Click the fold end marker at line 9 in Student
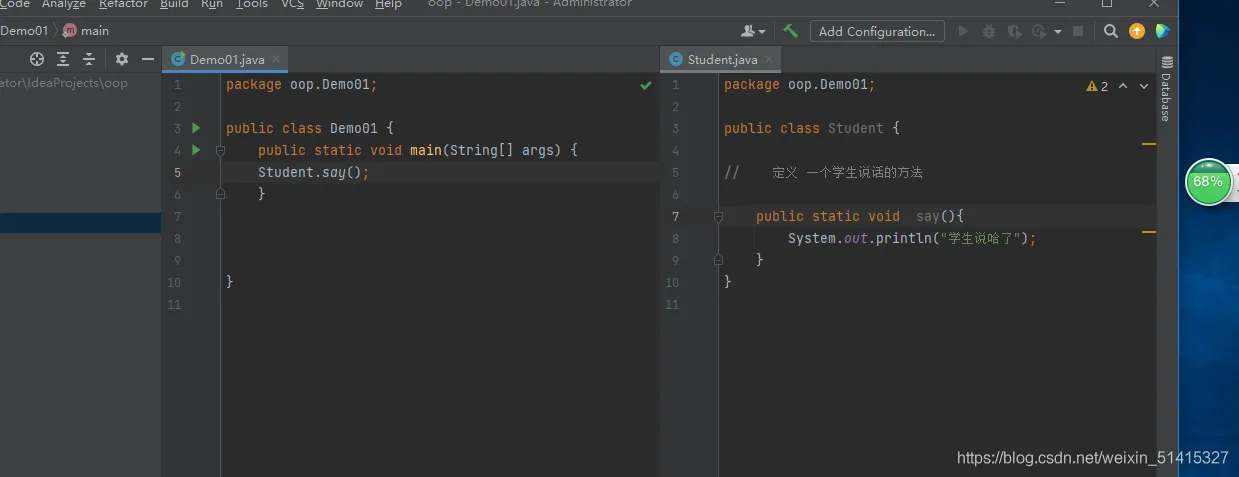 point(719,260)
